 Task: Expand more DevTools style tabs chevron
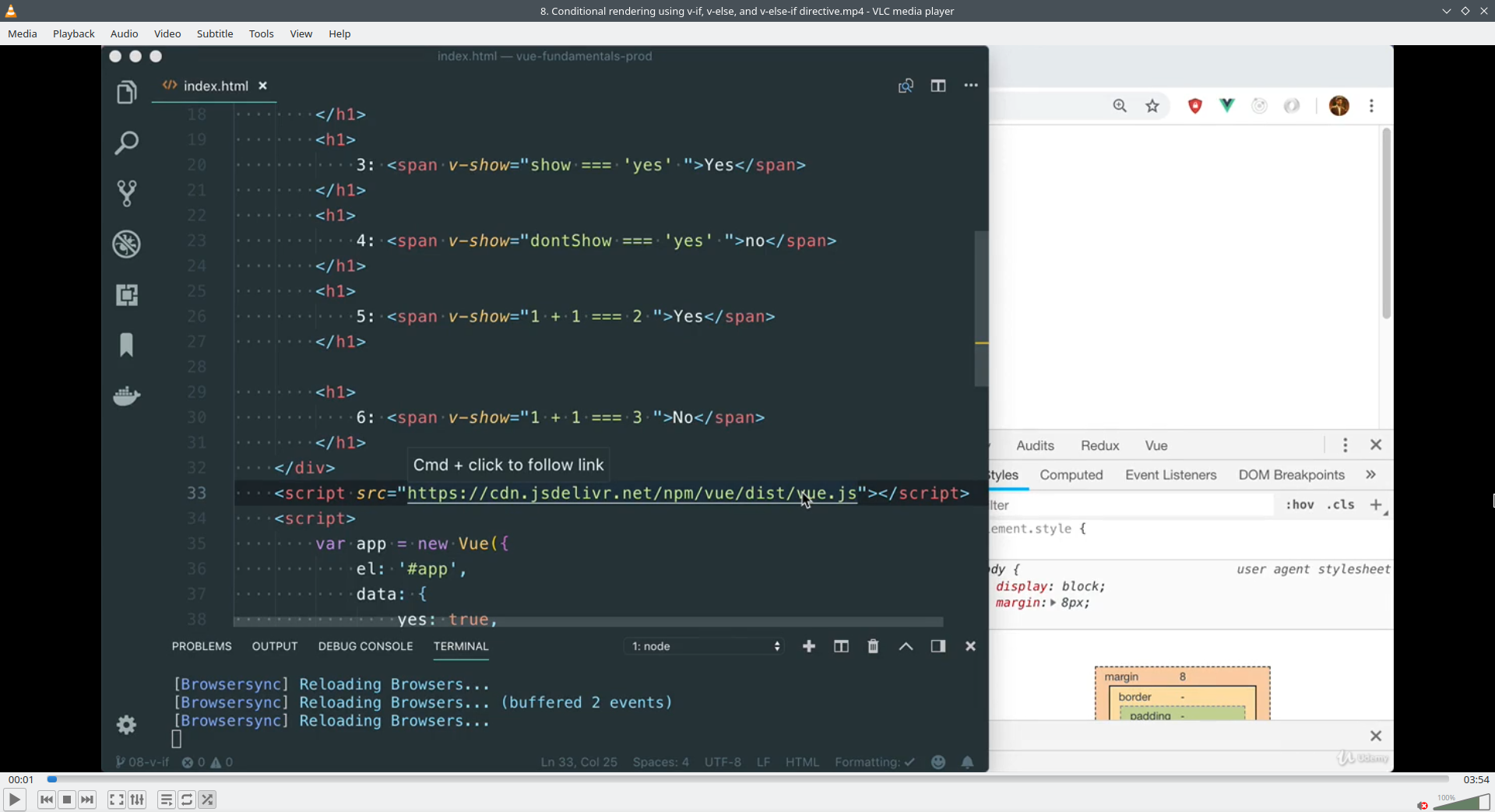click(1370, 475)
